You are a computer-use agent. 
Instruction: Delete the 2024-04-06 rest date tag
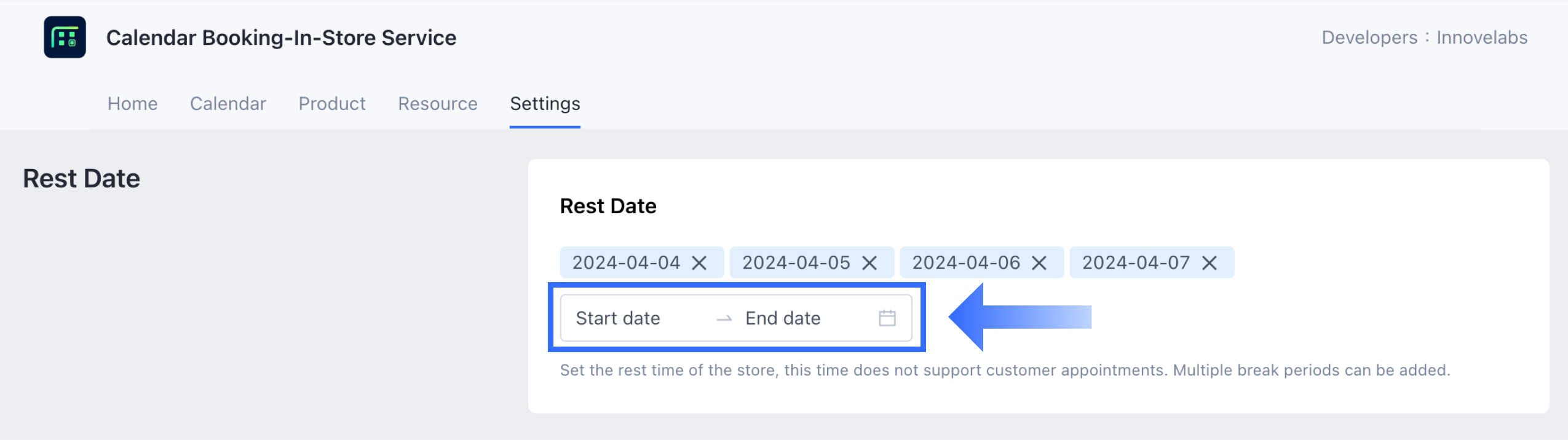[1039, 263]
